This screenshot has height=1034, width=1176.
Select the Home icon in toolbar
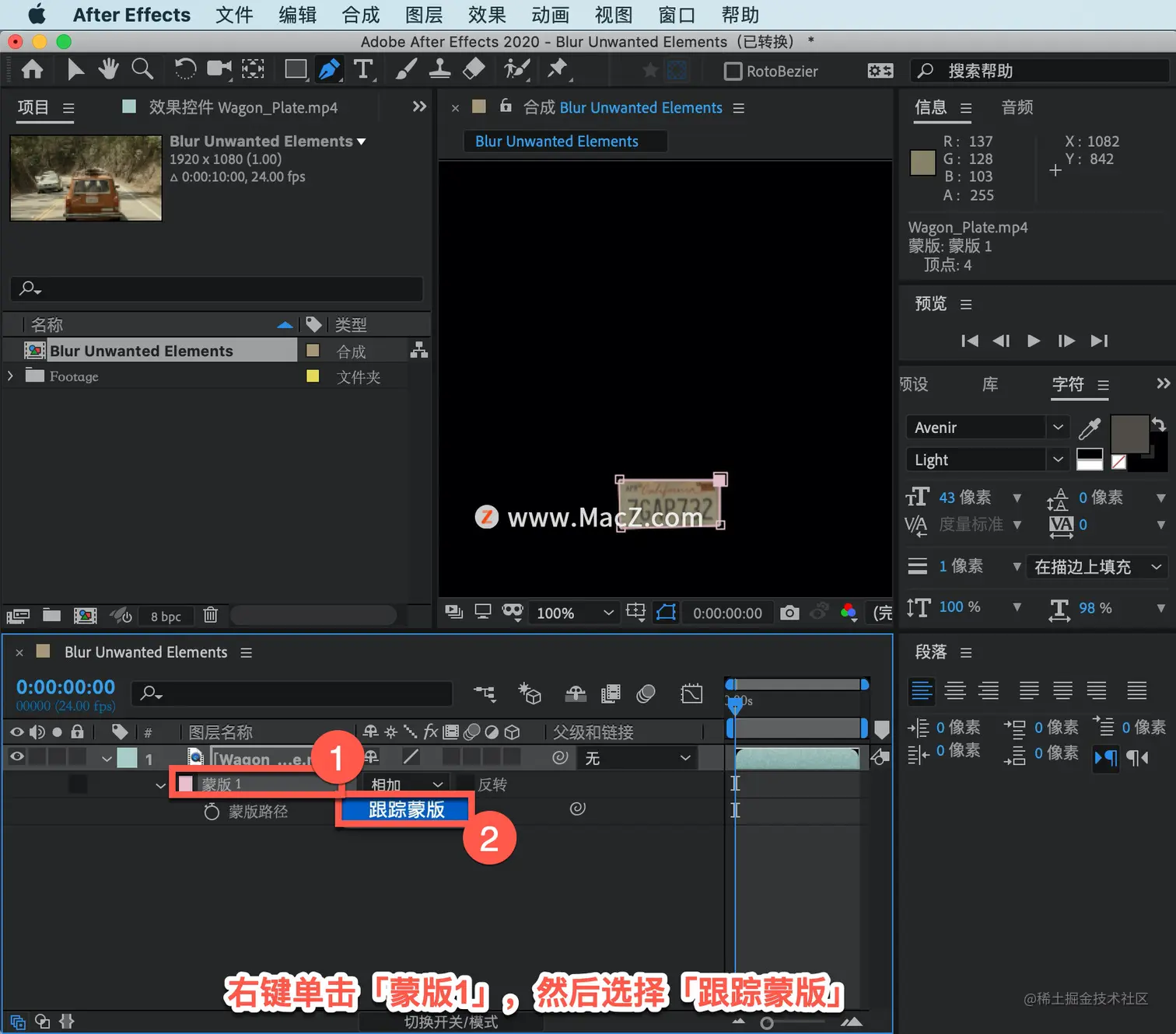pos(32,70)
